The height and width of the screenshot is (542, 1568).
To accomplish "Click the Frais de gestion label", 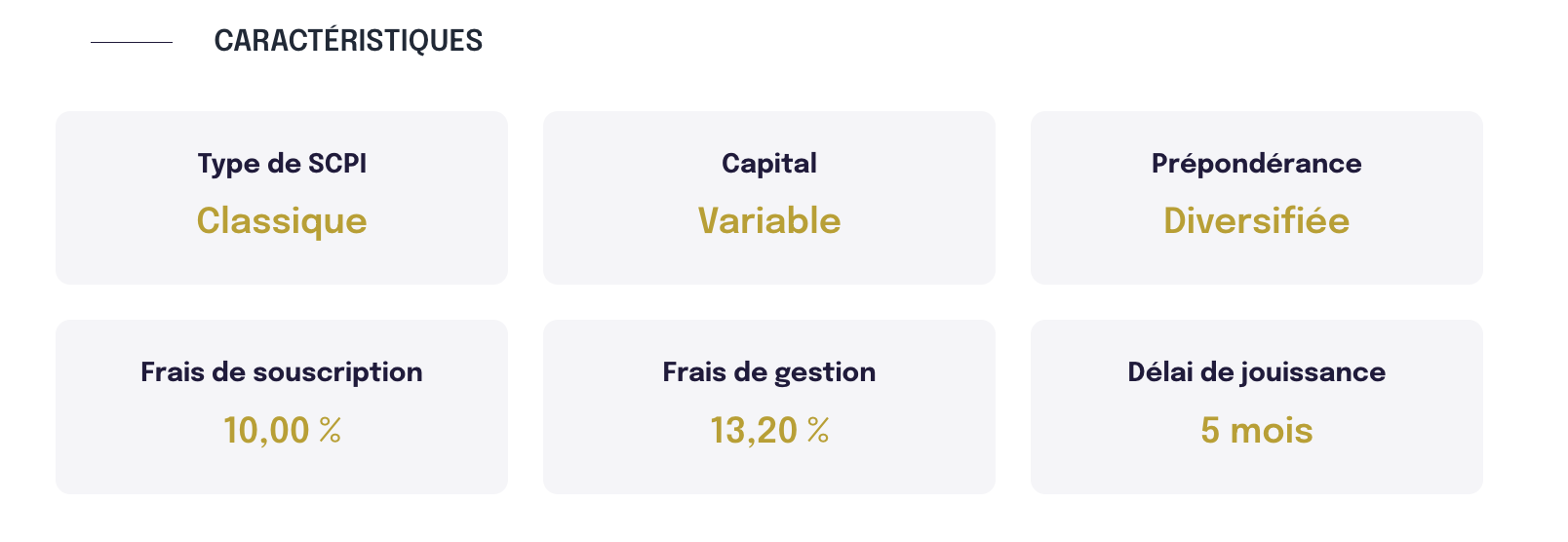I will pos(769,371).
